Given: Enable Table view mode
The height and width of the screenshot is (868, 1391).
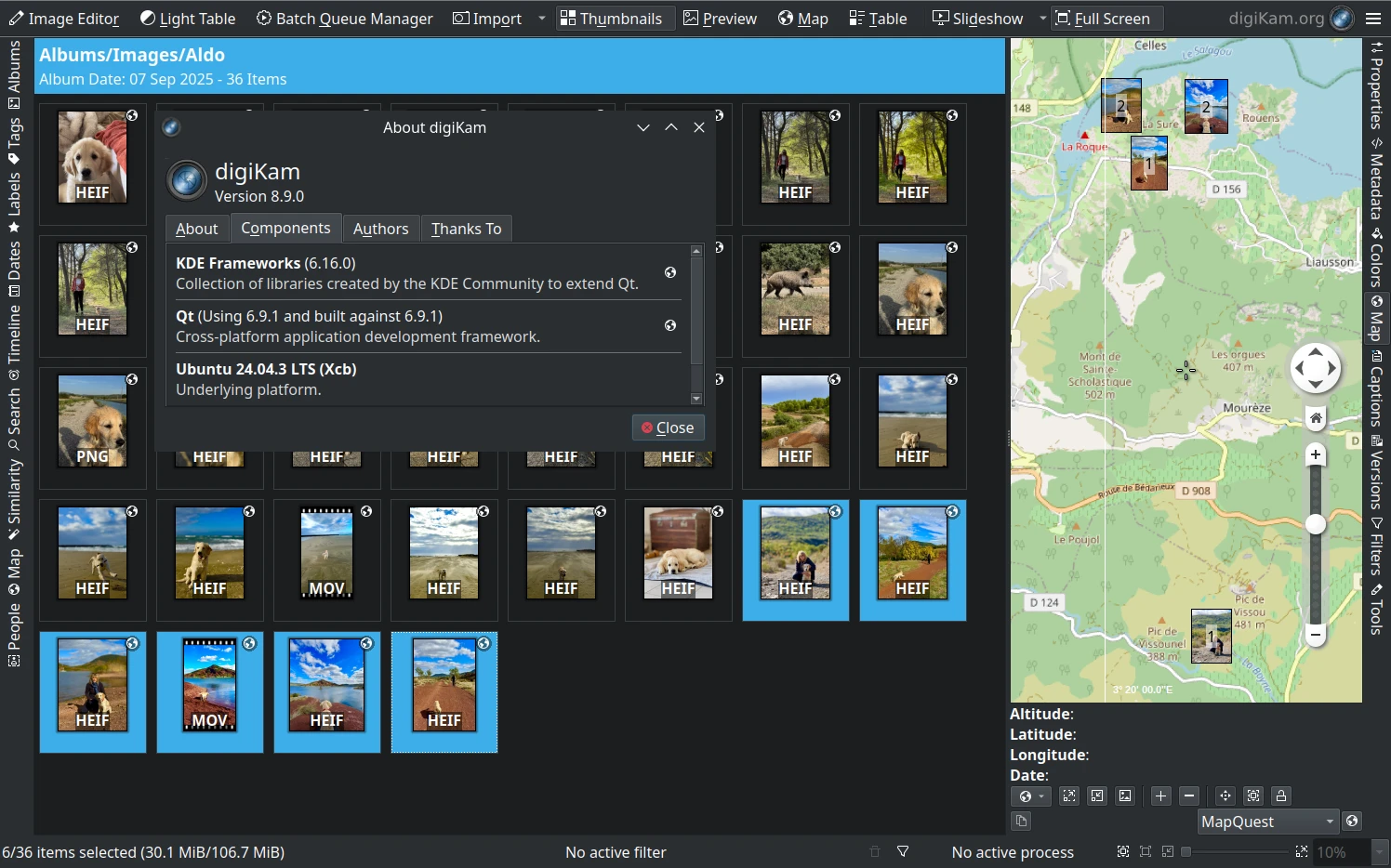Looking at the screenshot, I should [877, 18].
